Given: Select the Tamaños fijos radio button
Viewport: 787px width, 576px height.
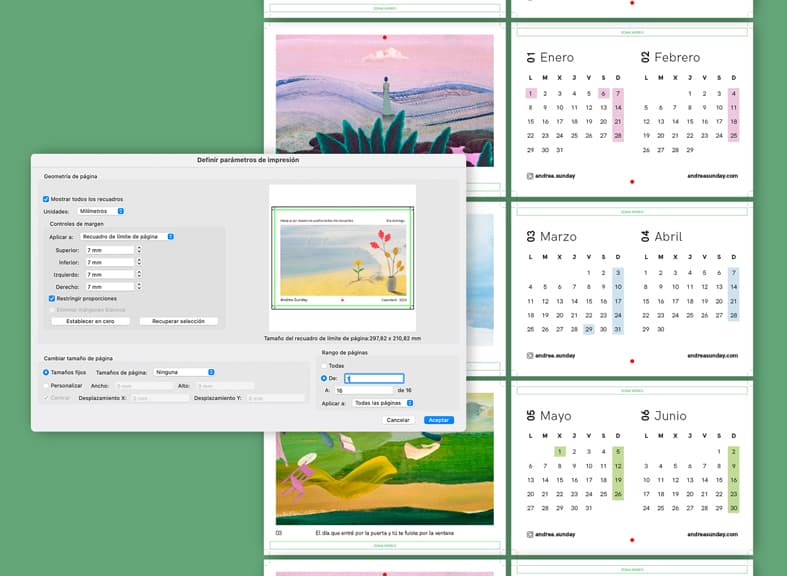Looking at the screenshot, I should [46, 372].
